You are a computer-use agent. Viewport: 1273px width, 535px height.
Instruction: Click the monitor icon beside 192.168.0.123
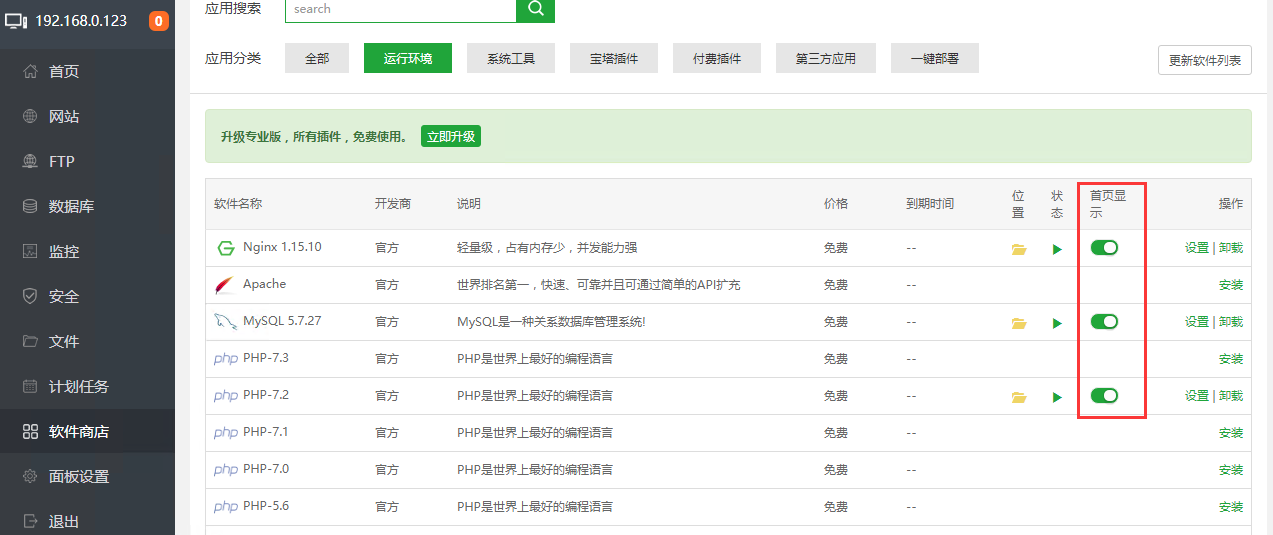coord(16,20)
